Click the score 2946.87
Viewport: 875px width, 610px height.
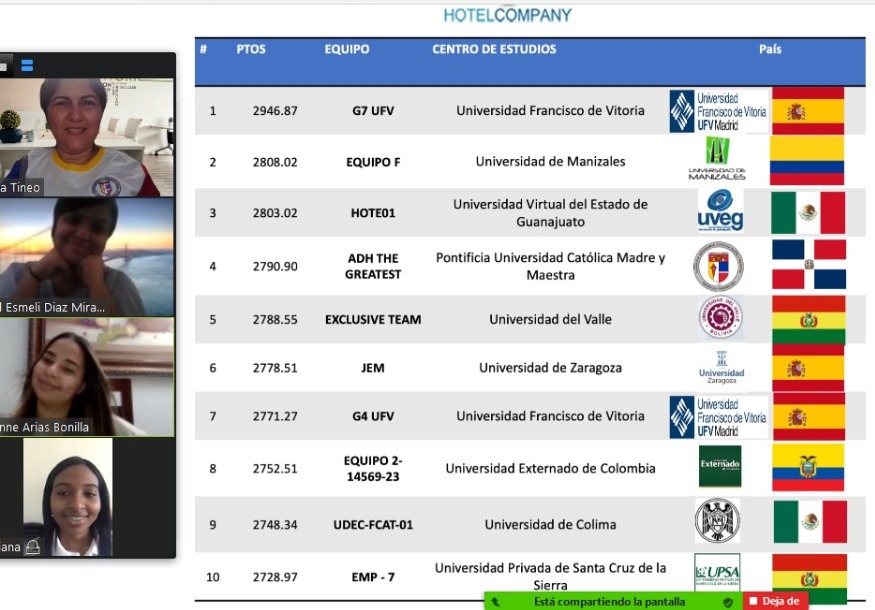[x=275, y=111]
